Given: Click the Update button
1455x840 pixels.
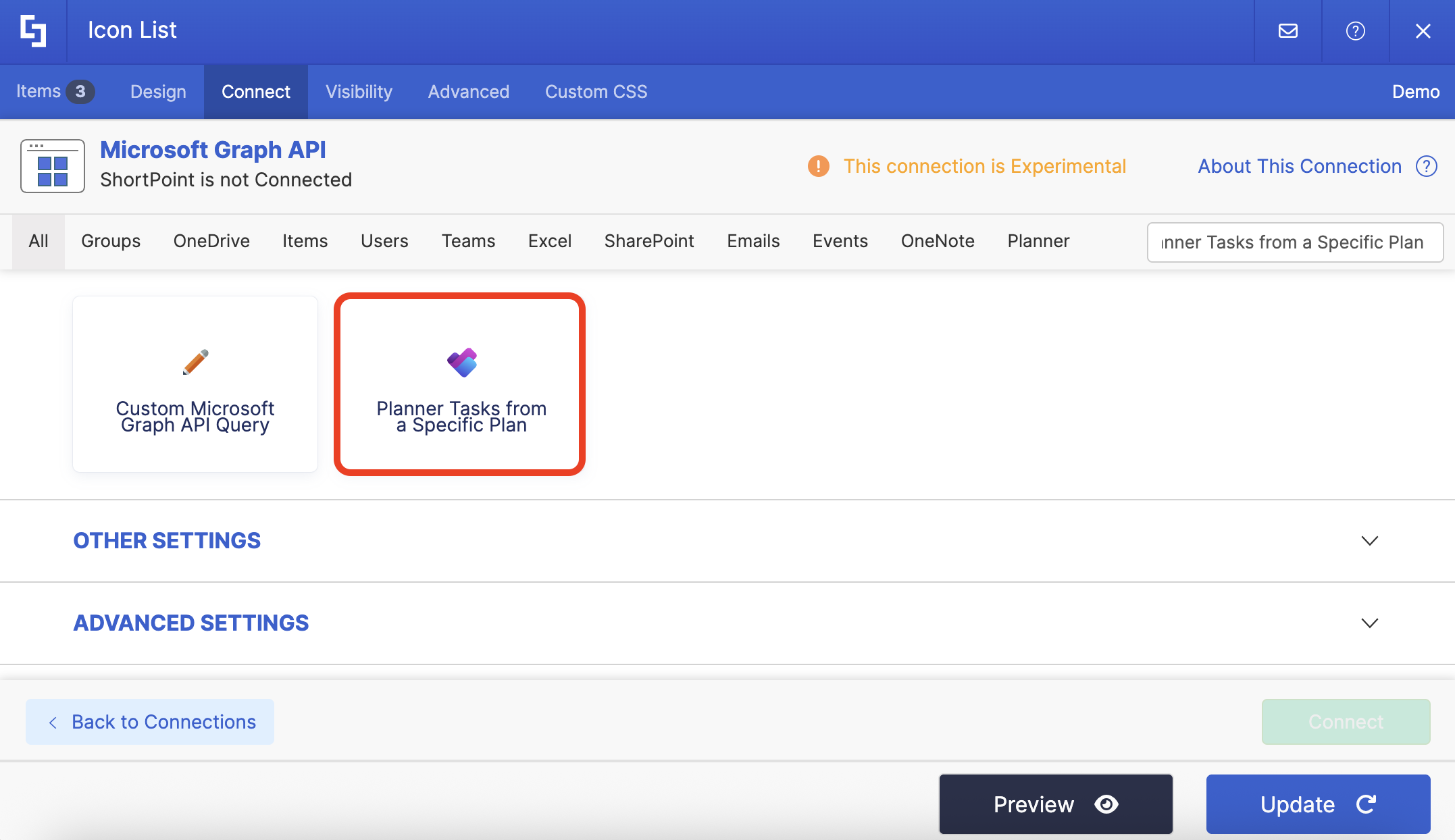Looking at the screenshot, I should (x=1318, y=804).
